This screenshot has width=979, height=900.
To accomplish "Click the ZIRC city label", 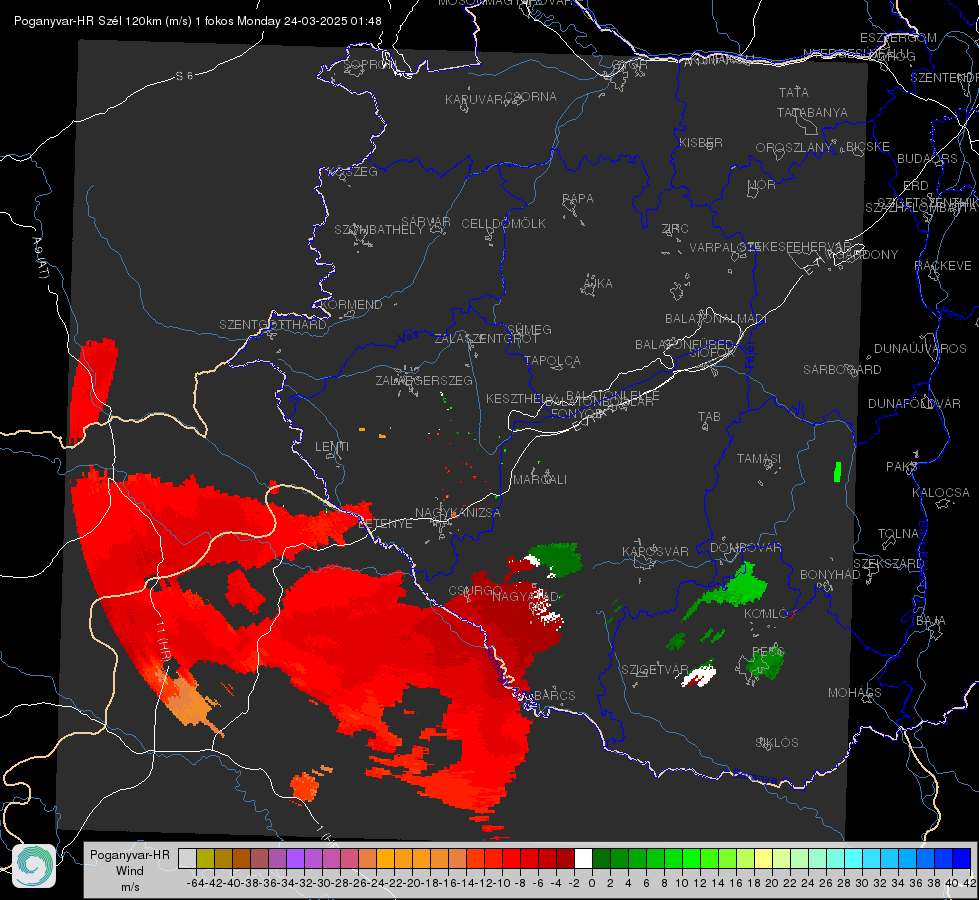I will [675, 229].
